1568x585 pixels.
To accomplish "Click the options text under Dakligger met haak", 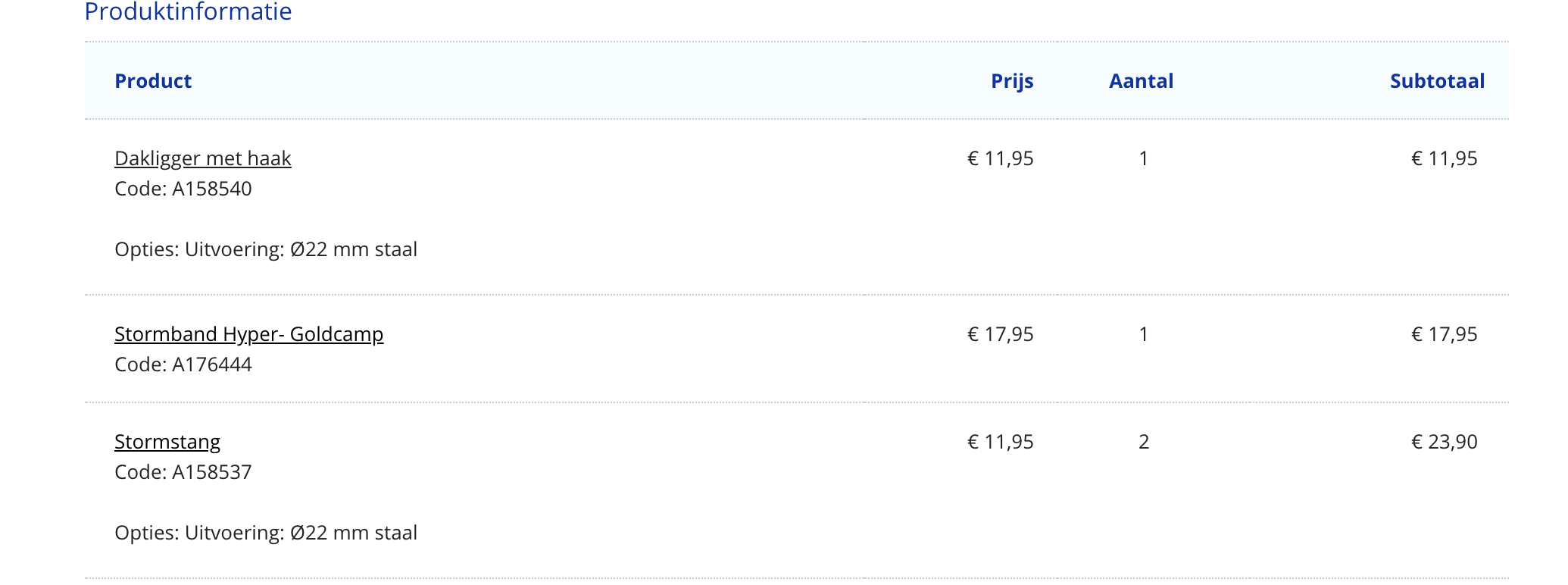I will click(x=266, y=249).
